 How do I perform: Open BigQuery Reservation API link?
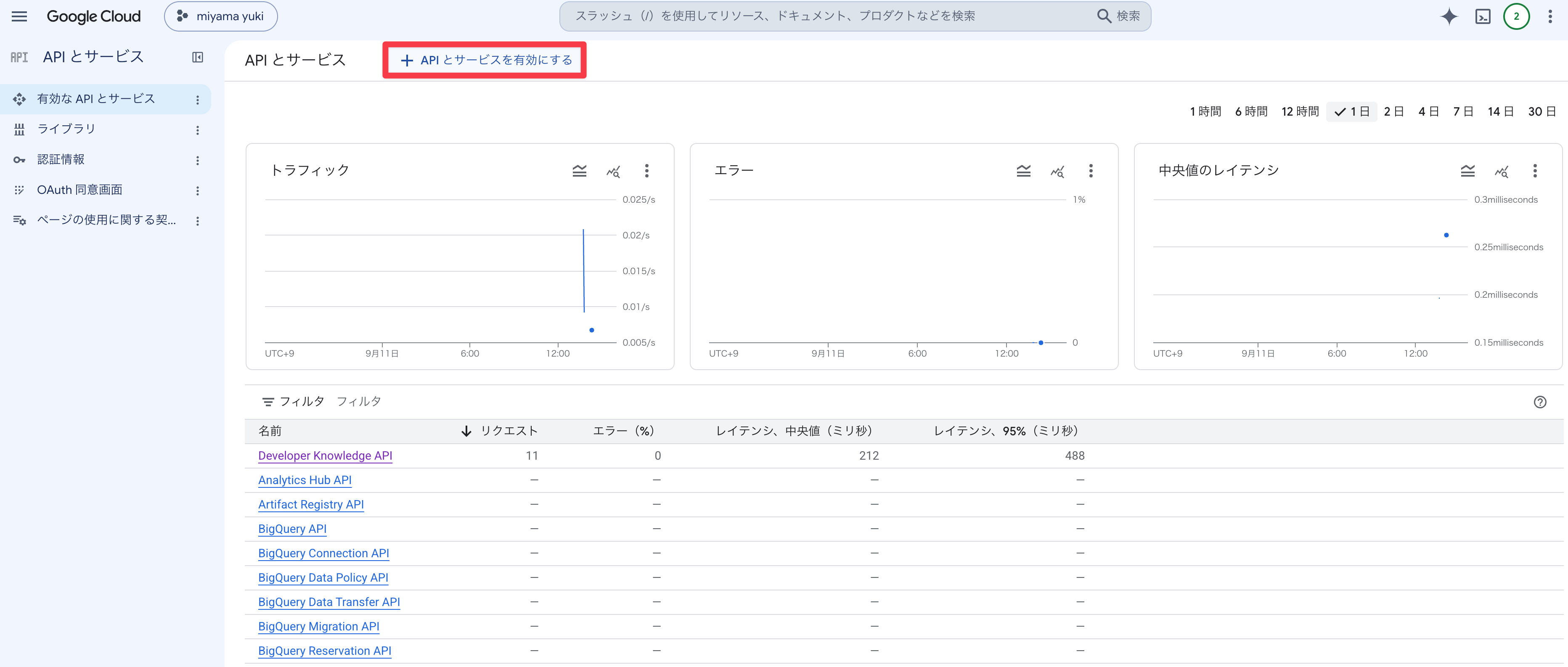(x=324, y=651)
